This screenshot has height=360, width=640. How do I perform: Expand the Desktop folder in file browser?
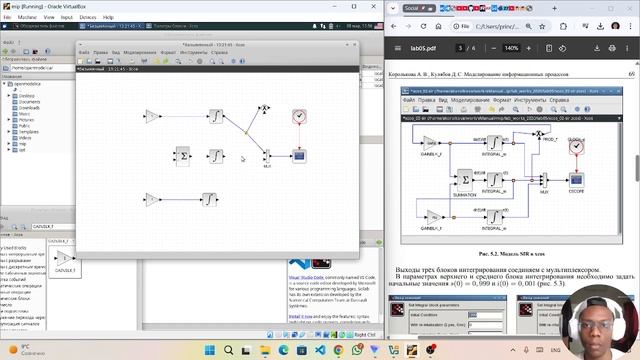point(9,96)
